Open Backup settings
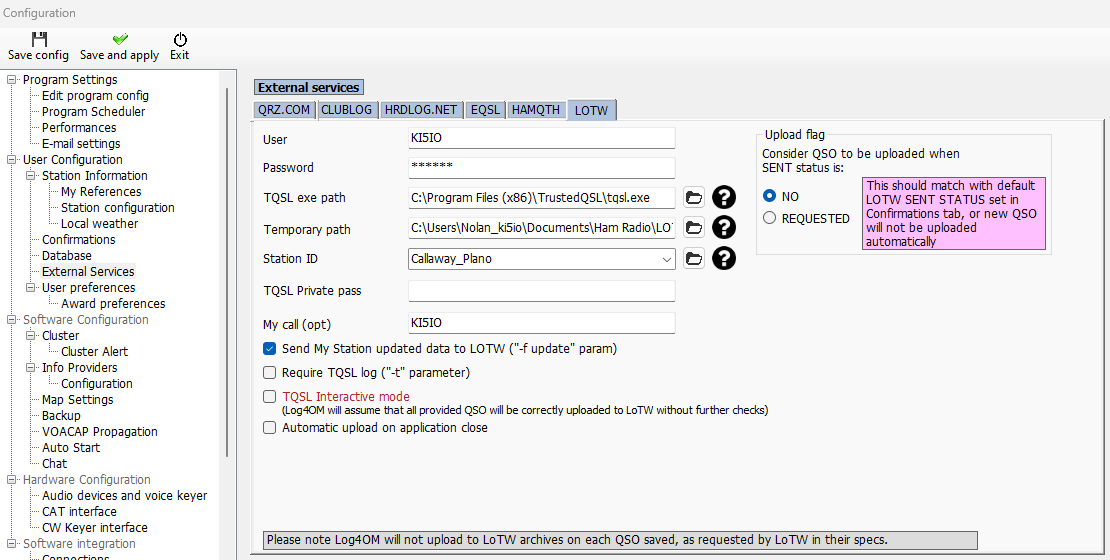 tap(61, 416)
